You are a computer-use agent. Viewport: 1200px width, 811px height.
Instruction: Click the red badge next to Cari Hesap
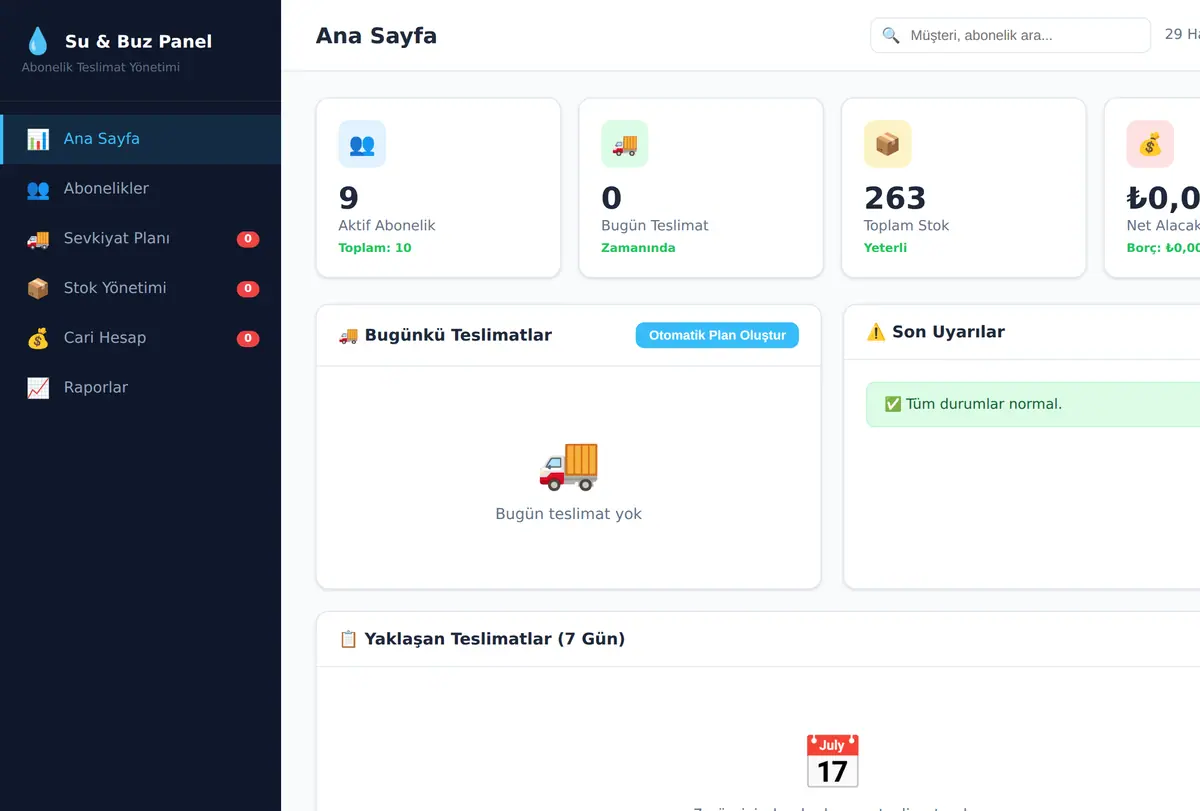pos(248,339)
